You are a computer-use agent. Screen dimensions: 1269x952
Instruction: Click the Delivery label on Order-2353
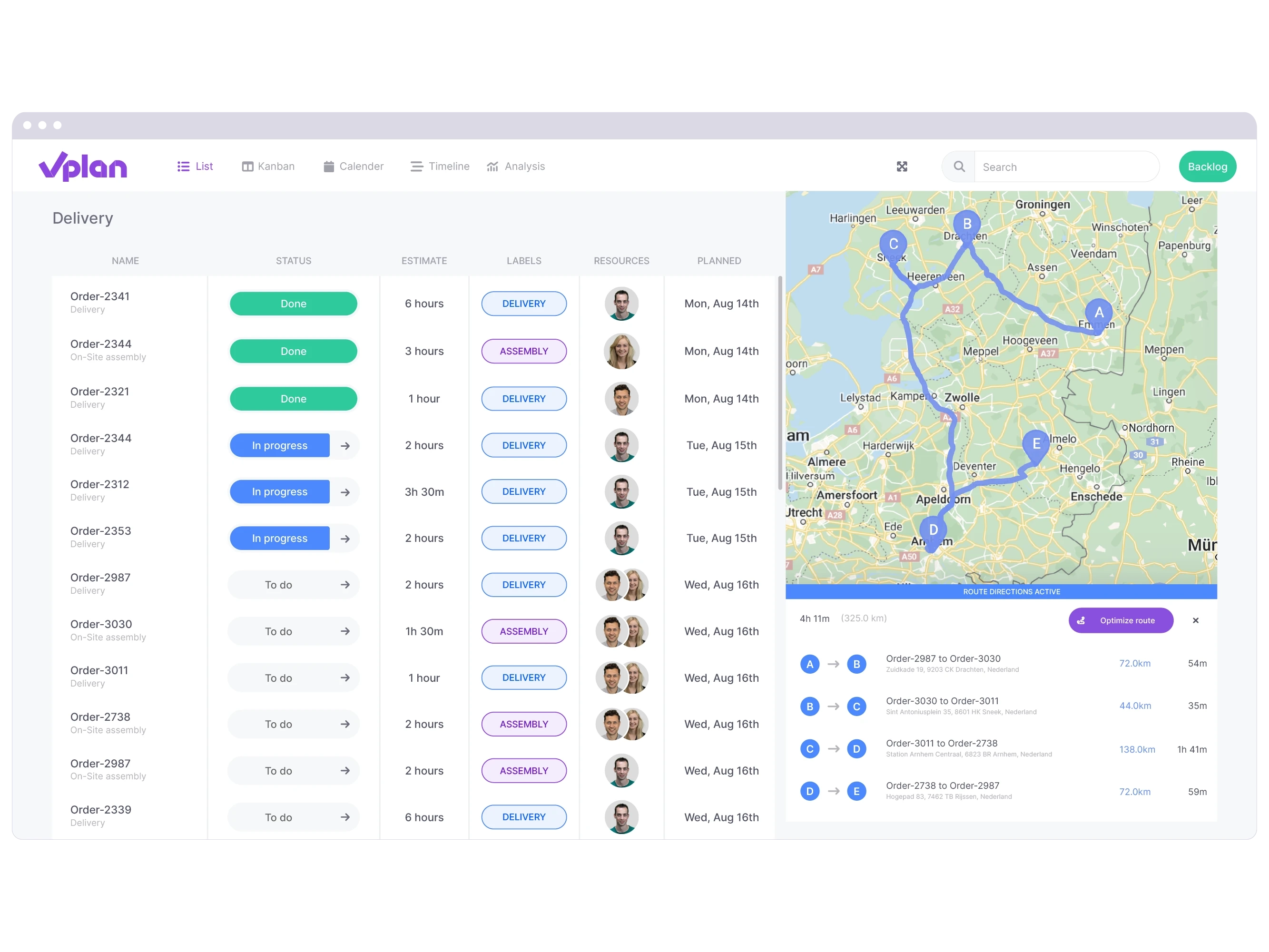523,538
